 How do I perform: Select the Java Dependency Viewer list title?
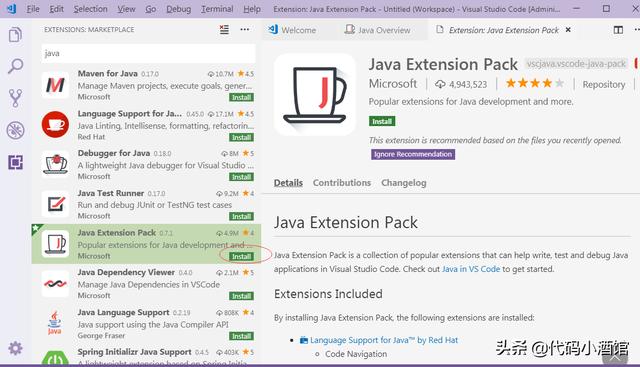(x=126, y=272)
